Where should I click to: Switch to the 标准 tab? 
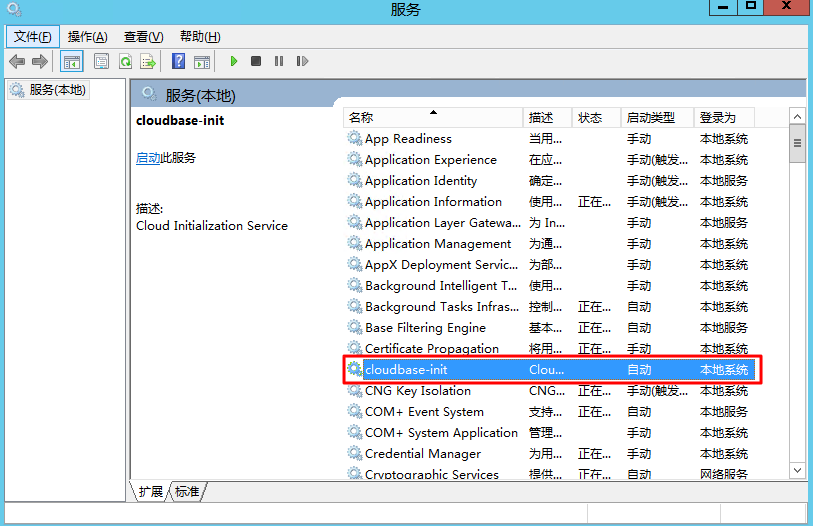(x=187, y=491)
